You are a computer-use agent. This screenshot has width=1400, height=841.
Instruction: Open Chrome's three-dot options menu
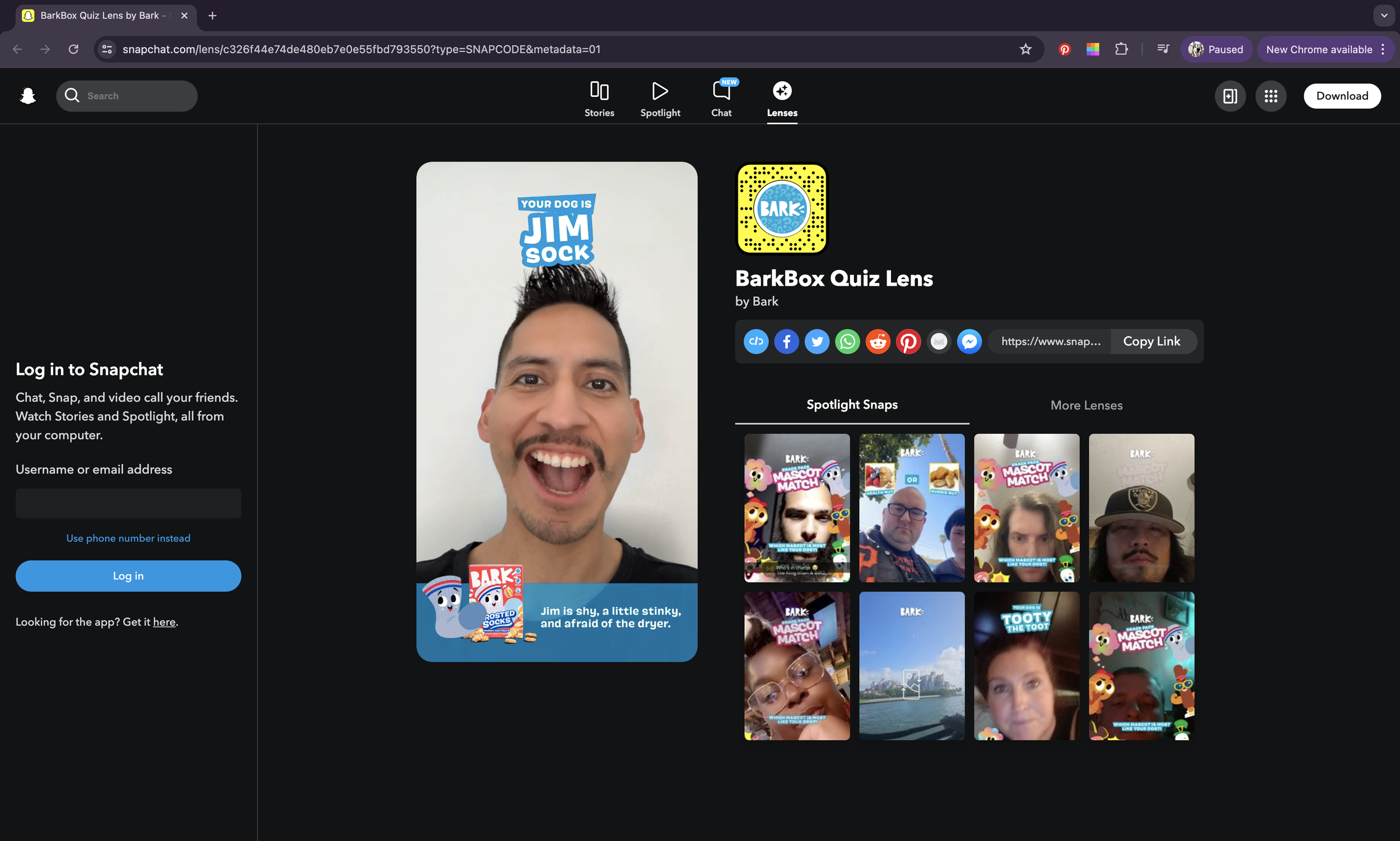pyautogui.click(x=1383, y=49)
